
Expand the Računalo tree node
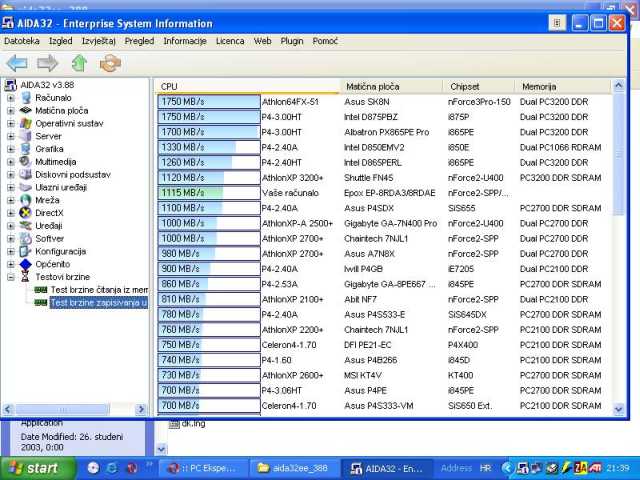click(11, 98)
